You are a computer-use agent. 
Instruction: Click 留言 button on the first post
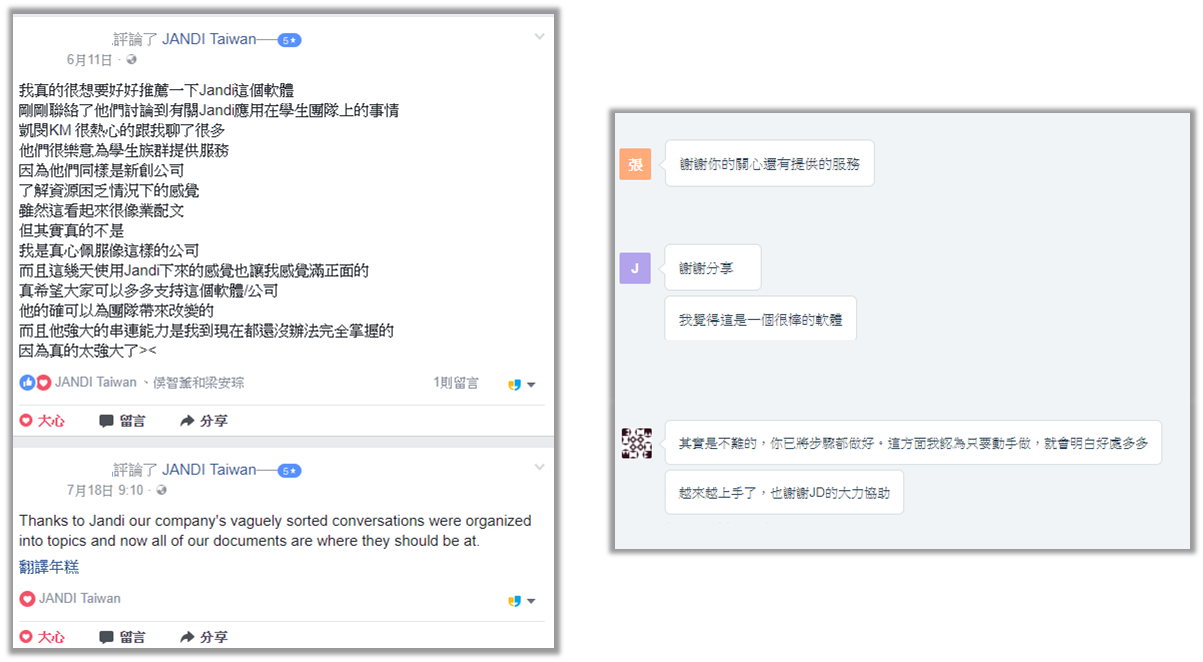coord(122,421)
